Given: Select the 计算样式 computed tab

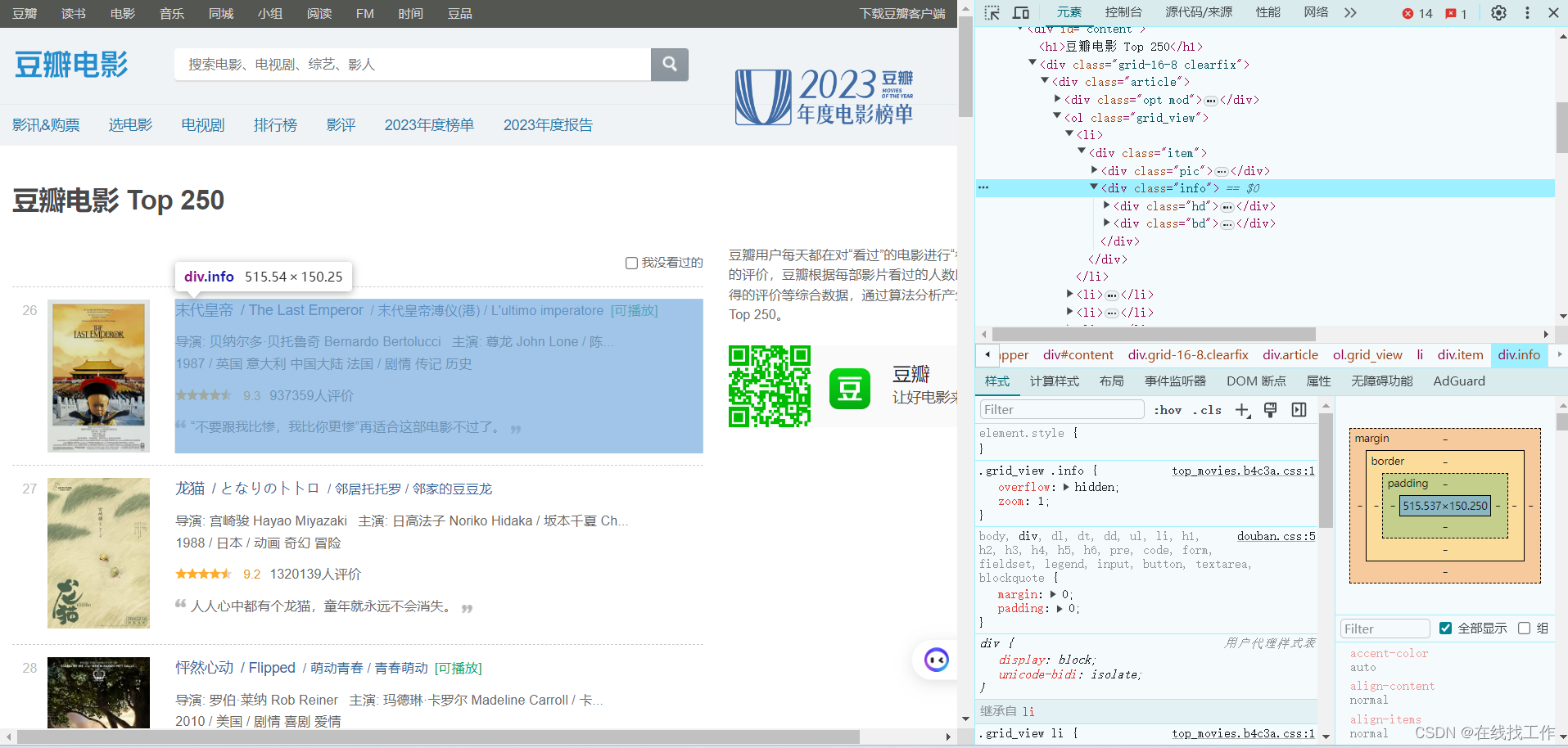Looking at the screenshot, I should click(1054, 381).
